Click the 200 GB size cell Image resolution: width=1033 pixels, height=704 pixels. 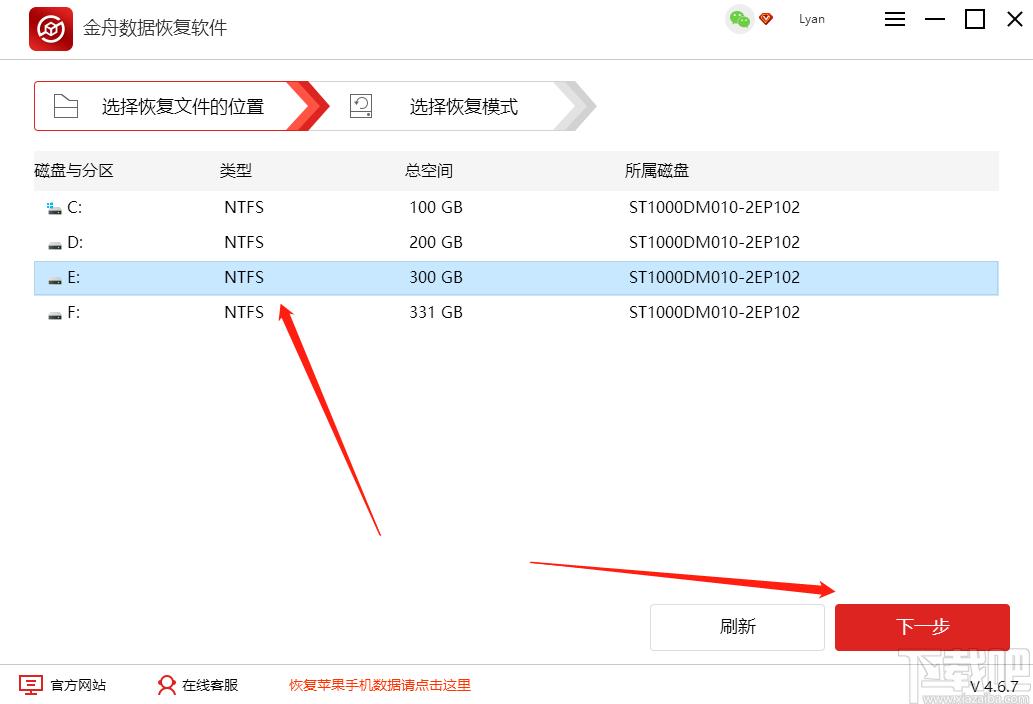click(x=436, y=242)
